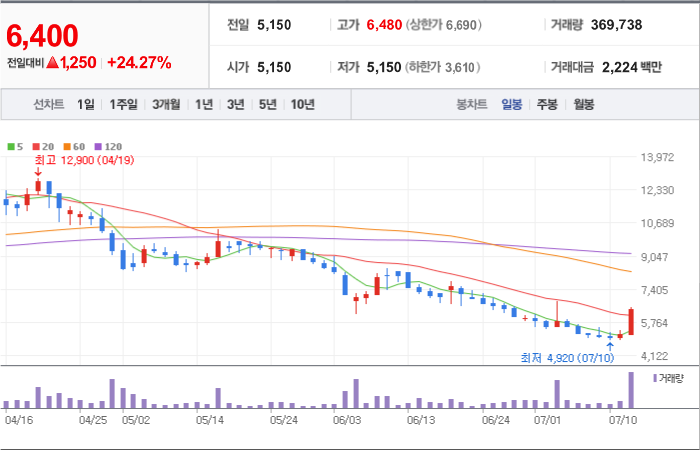Click the 06/24 date label
This screenshot has height=450, width=700.
pyautogui.click(x=496, y=421)
